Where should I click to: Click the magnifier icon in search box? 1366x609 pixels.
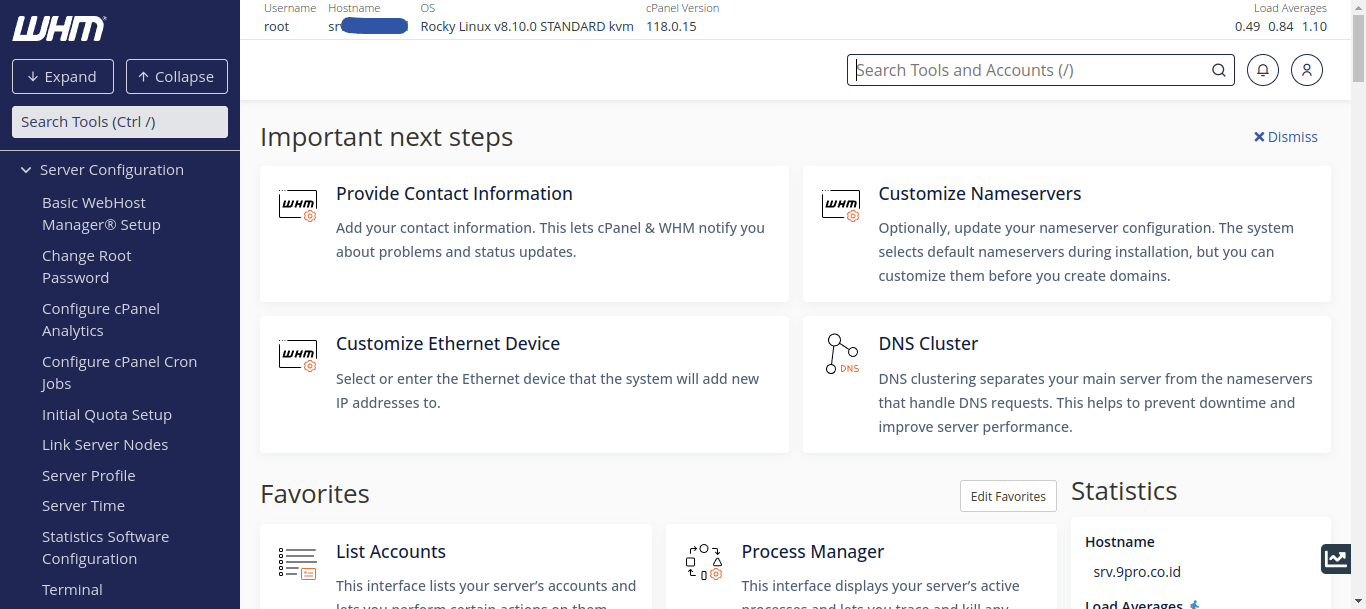[x=1218, y=70]
